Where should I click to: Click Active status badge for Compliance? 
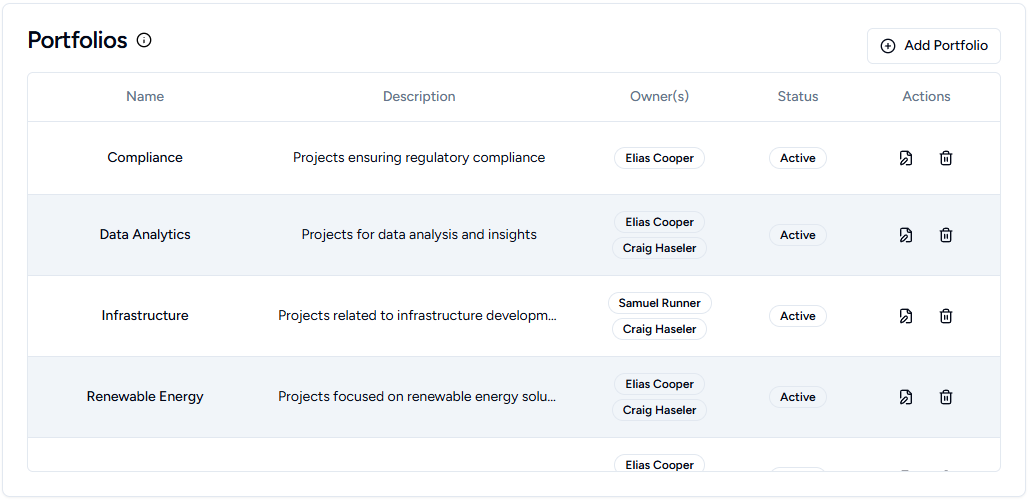(797, 158)
